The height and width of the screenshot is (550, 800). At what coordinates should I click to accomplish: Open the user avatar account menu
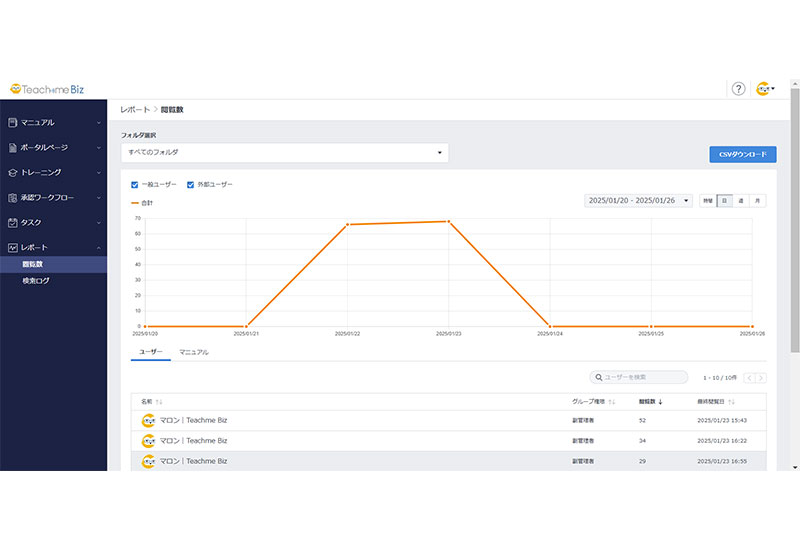coord(765,89)
